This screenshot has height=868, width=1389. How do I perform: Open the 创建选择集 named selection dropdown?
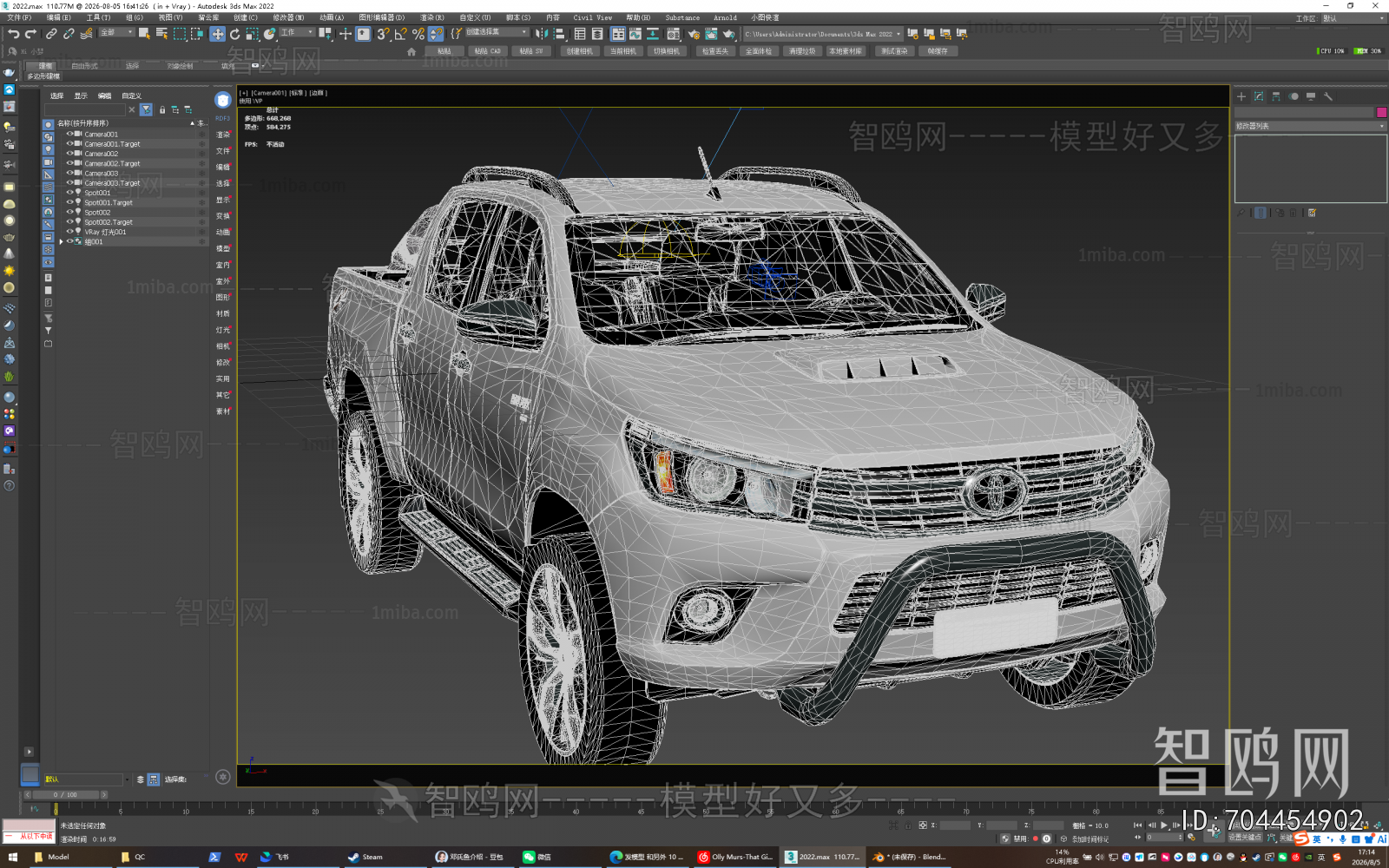click(497, 33)
